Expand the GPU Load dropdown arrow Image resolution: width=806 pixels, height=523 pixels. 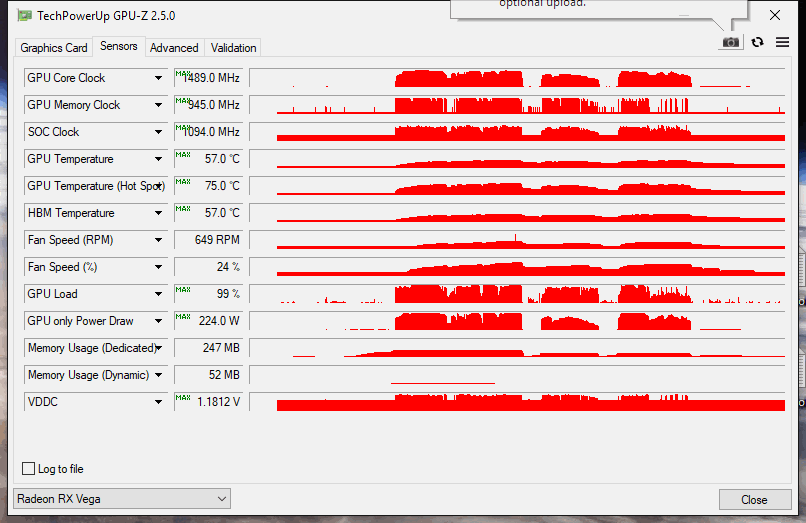(158, 294)
